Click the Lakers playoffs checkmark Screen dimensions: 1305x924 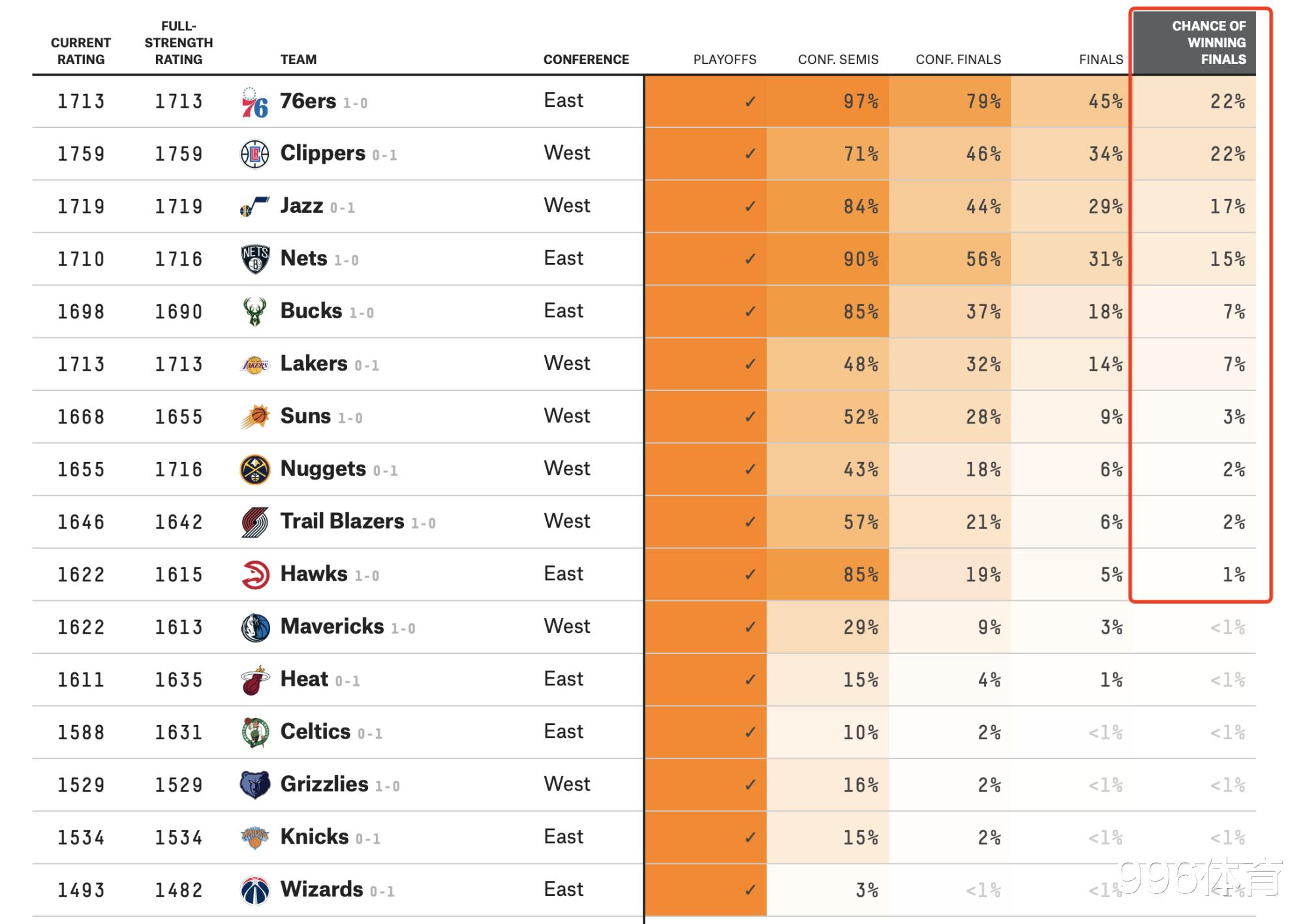click(x=750, y=364)
